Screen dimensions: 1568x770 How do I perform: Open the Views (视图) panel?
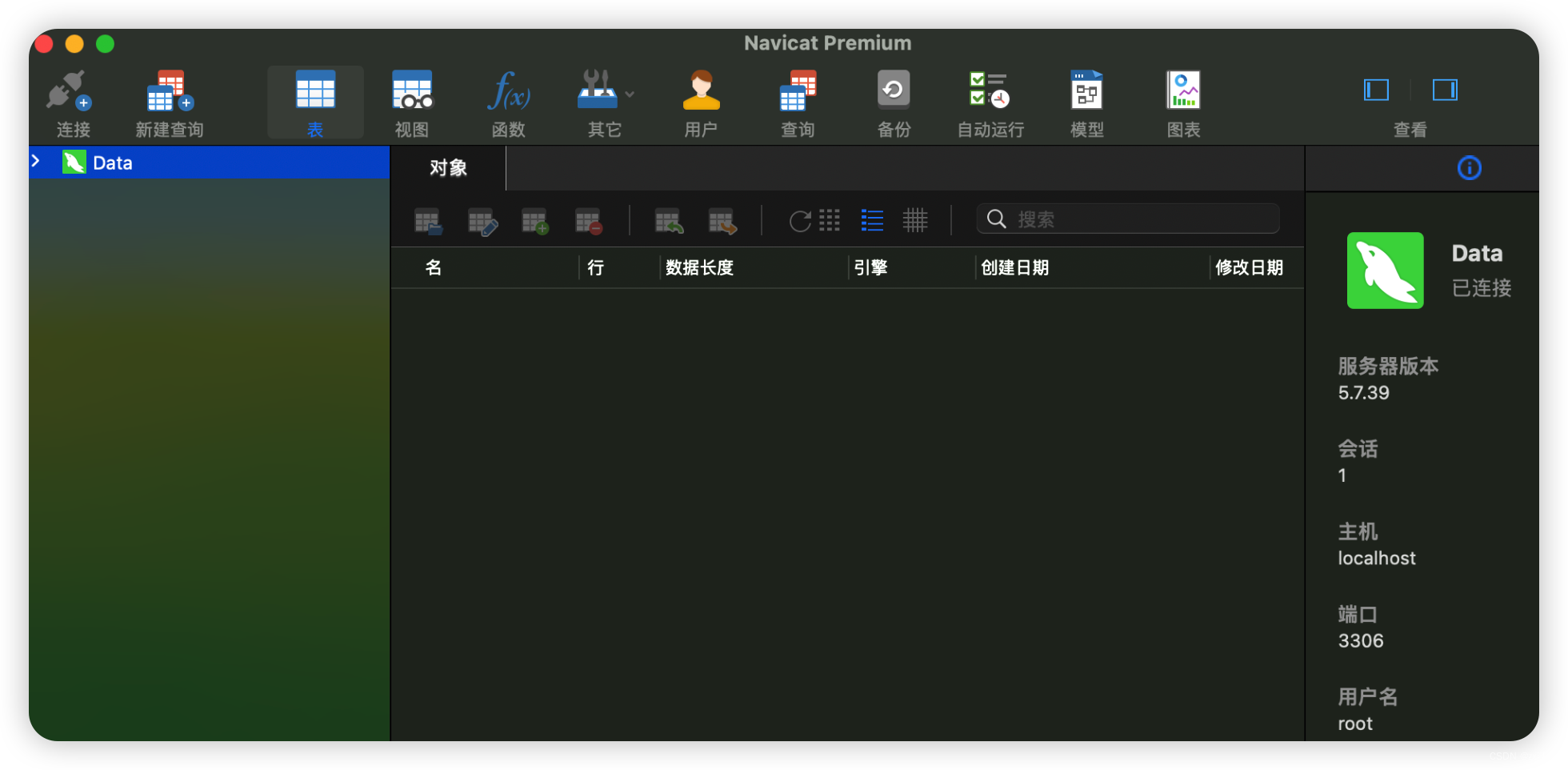tap(411, 100)
